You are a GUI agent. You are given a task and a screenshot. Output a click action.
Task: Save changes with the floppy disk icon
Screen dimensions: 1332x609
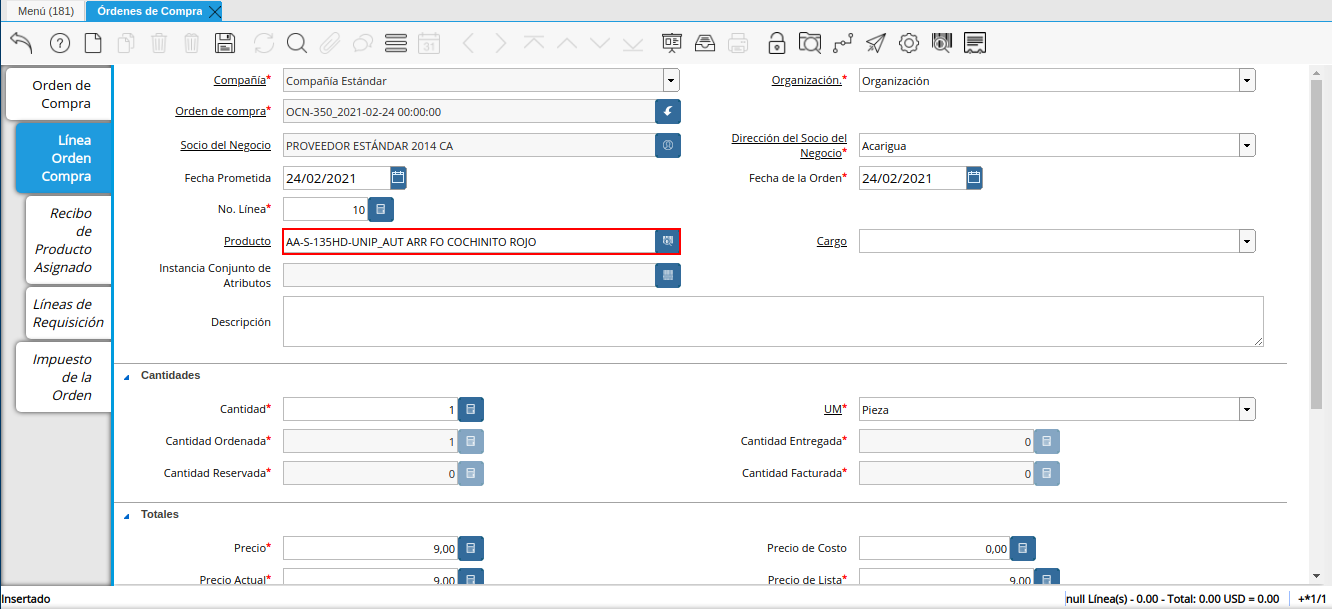(225, 43)
